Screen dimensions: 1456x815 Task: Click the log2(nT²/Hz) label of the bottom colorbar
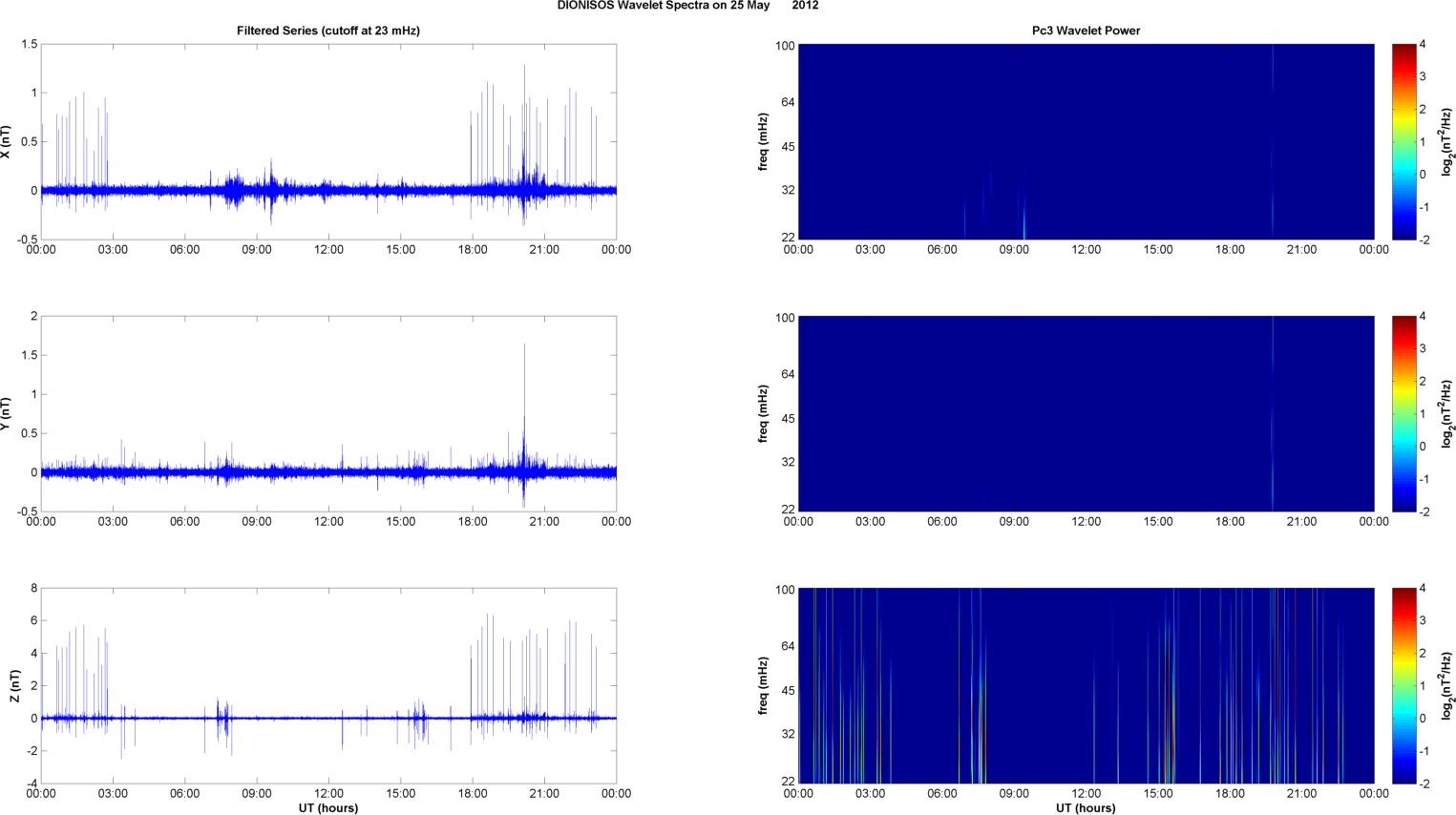click(x=1447, y=686)
